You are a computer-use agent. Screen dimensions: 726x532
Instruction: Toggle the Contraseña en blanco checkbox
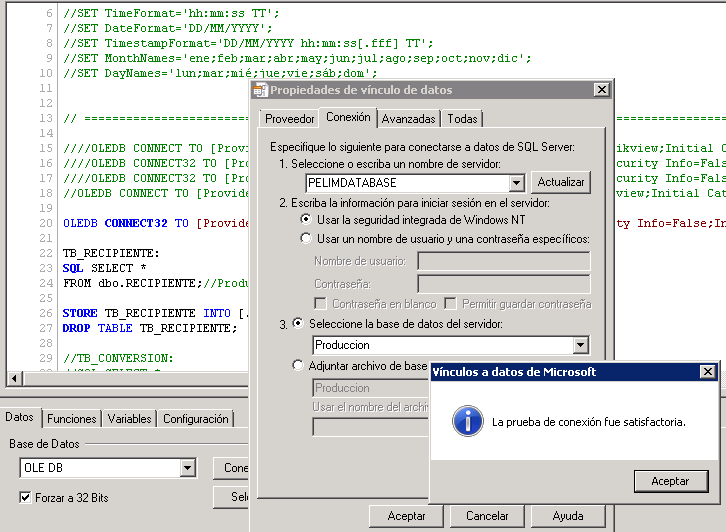tap(319, 304)
